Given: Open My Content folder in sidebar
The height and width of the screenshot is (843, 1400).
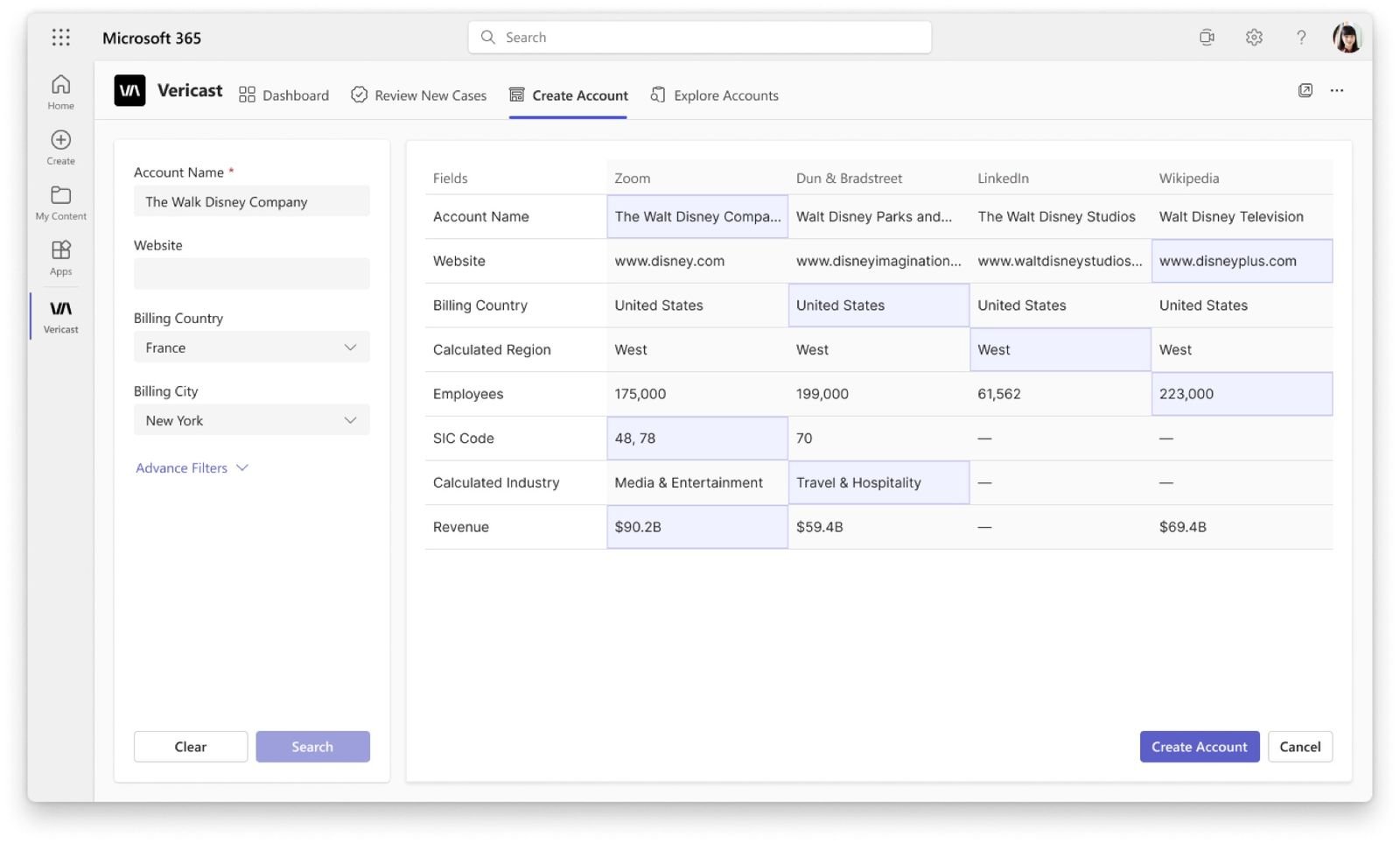Looking at the screenshot, I should click(x=60, y=203).
